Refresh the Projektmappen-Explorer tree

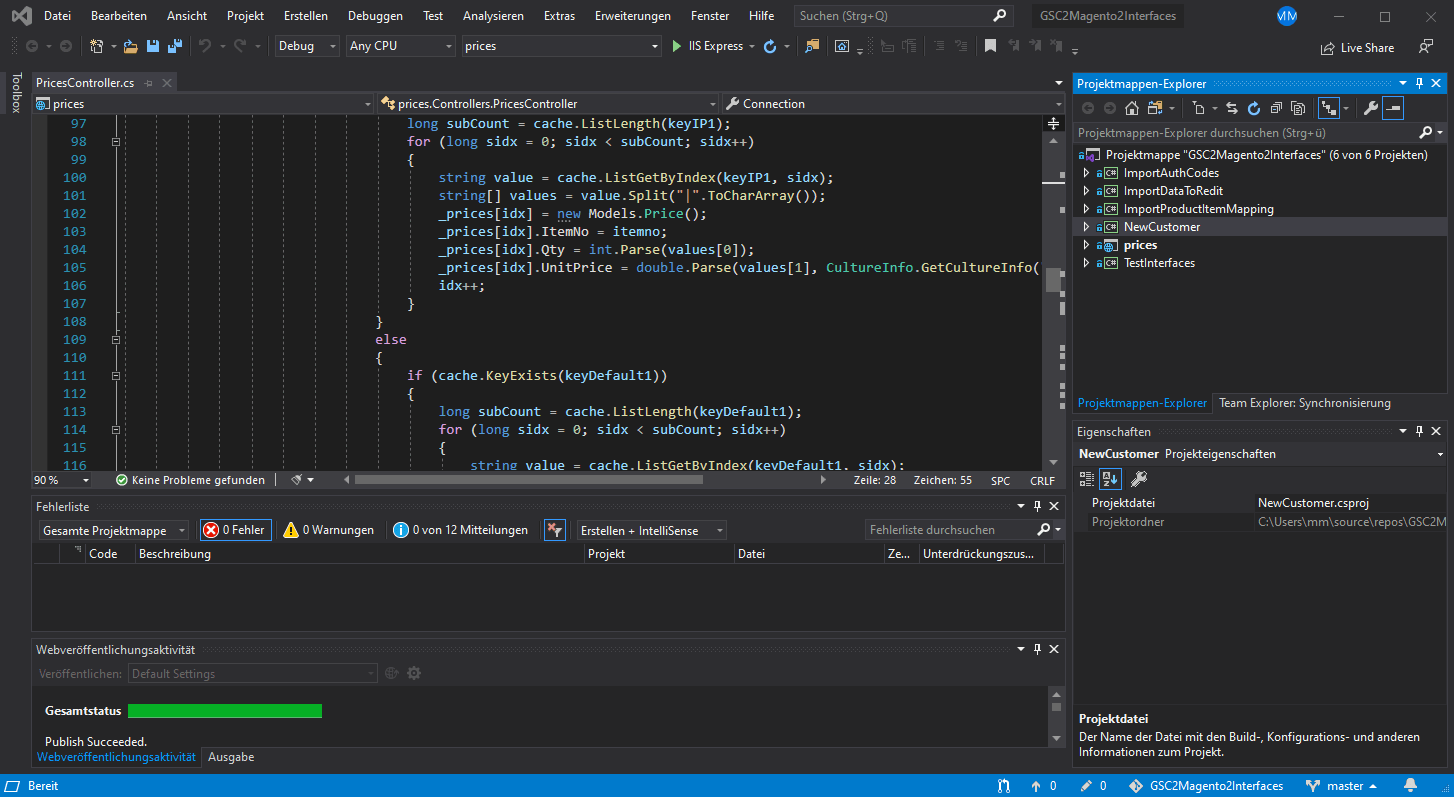pyautogui.click(x=1254, y=108)
